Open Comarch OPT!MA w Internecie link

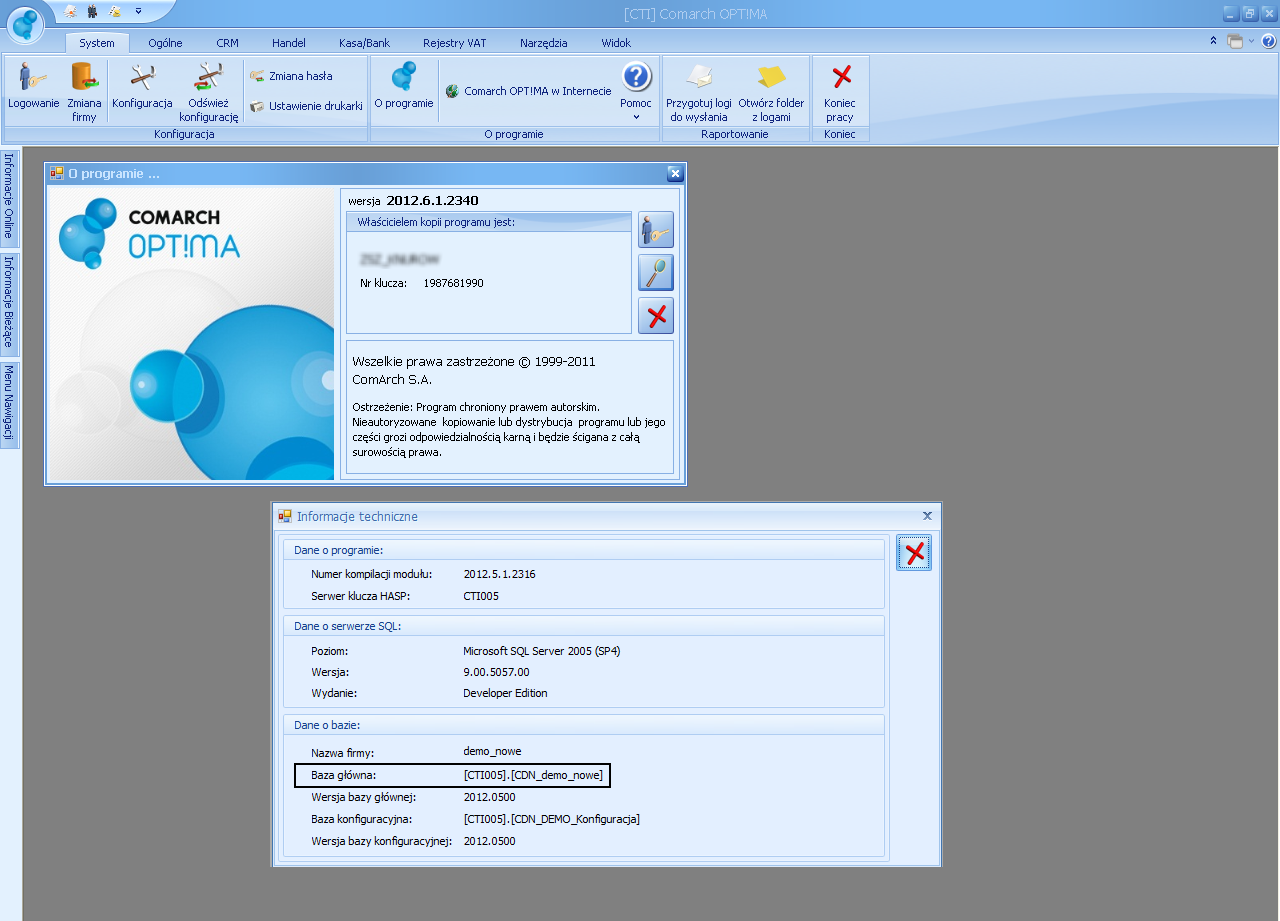[x=528, y=91]
